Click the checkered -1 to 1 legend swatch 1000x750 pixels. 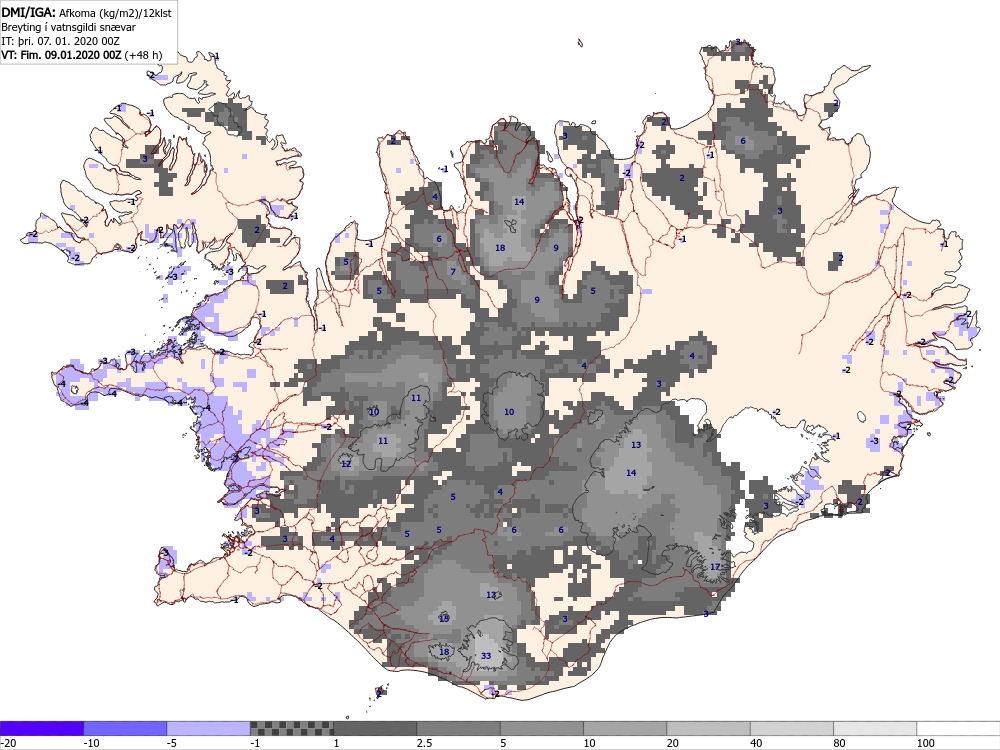291,728
